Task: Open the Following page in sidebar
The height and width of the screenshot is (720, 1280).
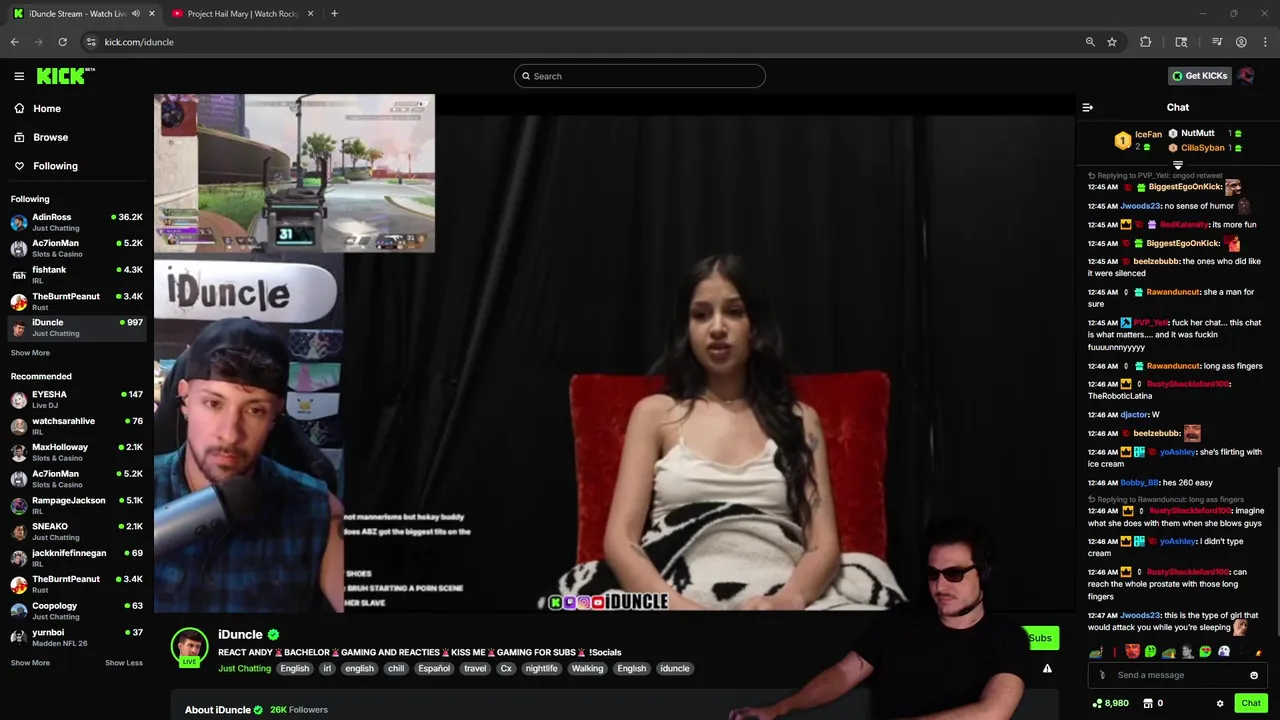Action: (x=55, y=166)
